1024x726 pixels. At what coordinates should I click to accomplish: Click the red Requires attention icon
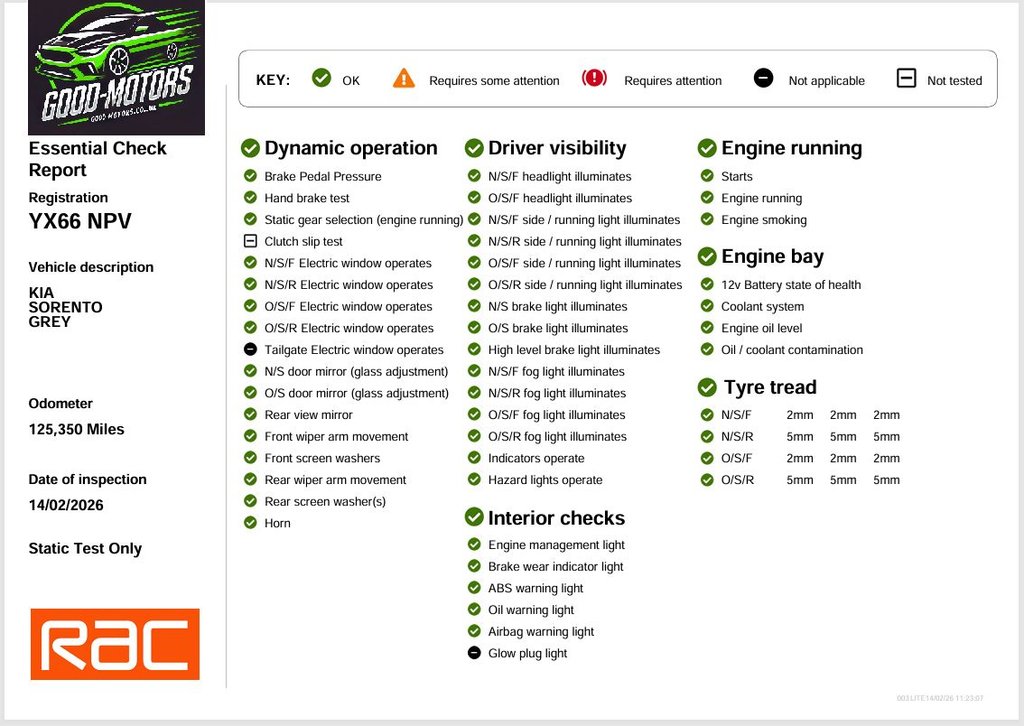594,78
